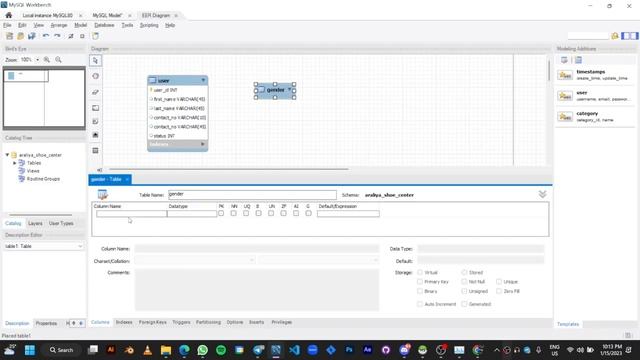Open the zoom percentage dropdown
The image size is (640, 360).
(38, 60)
